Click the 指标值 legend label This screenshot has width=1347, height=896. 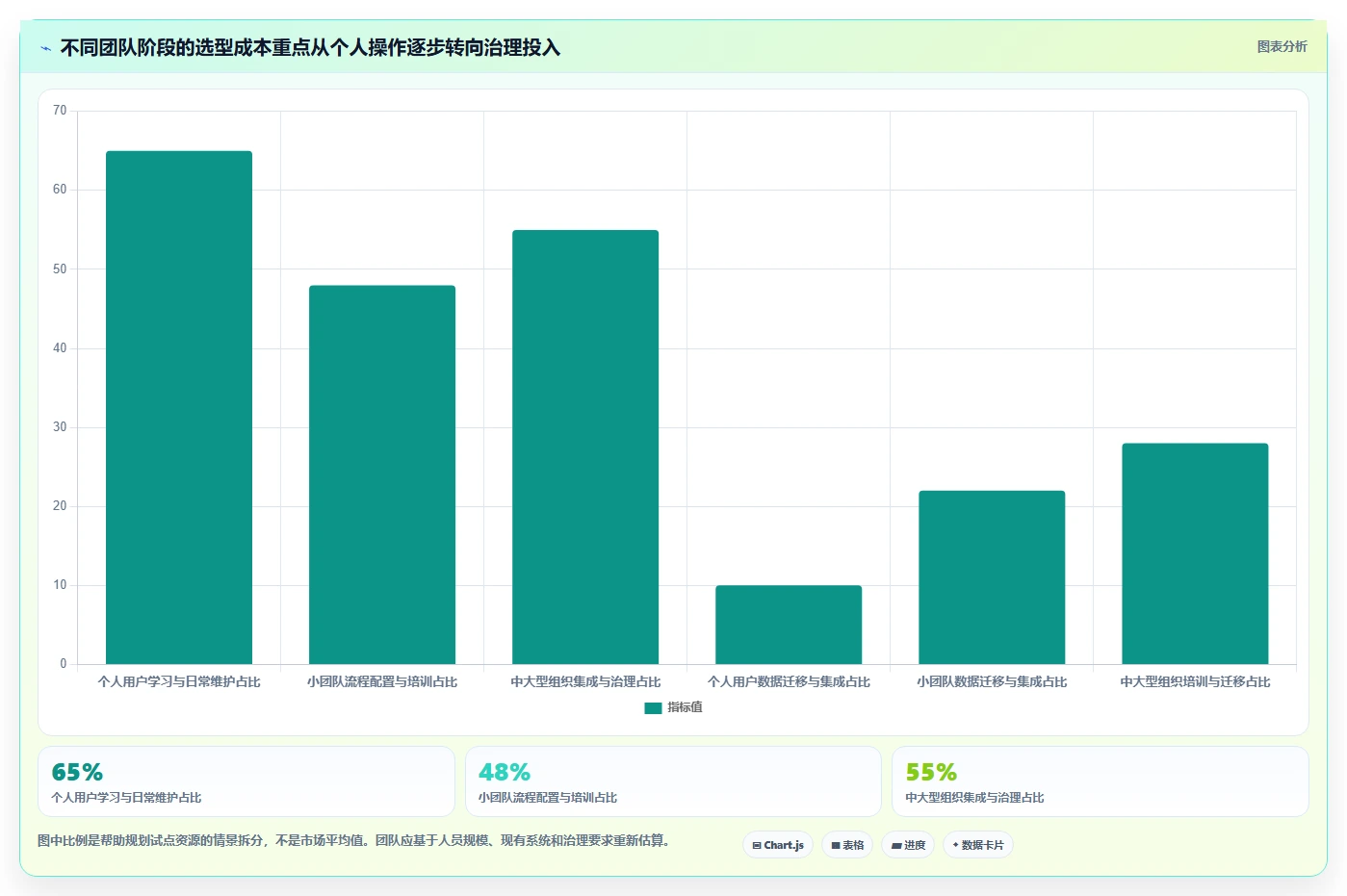coord(685,707)
